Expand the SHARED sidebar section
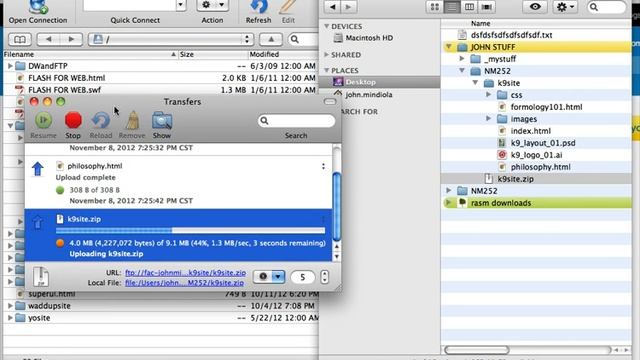 coord(327,54)
